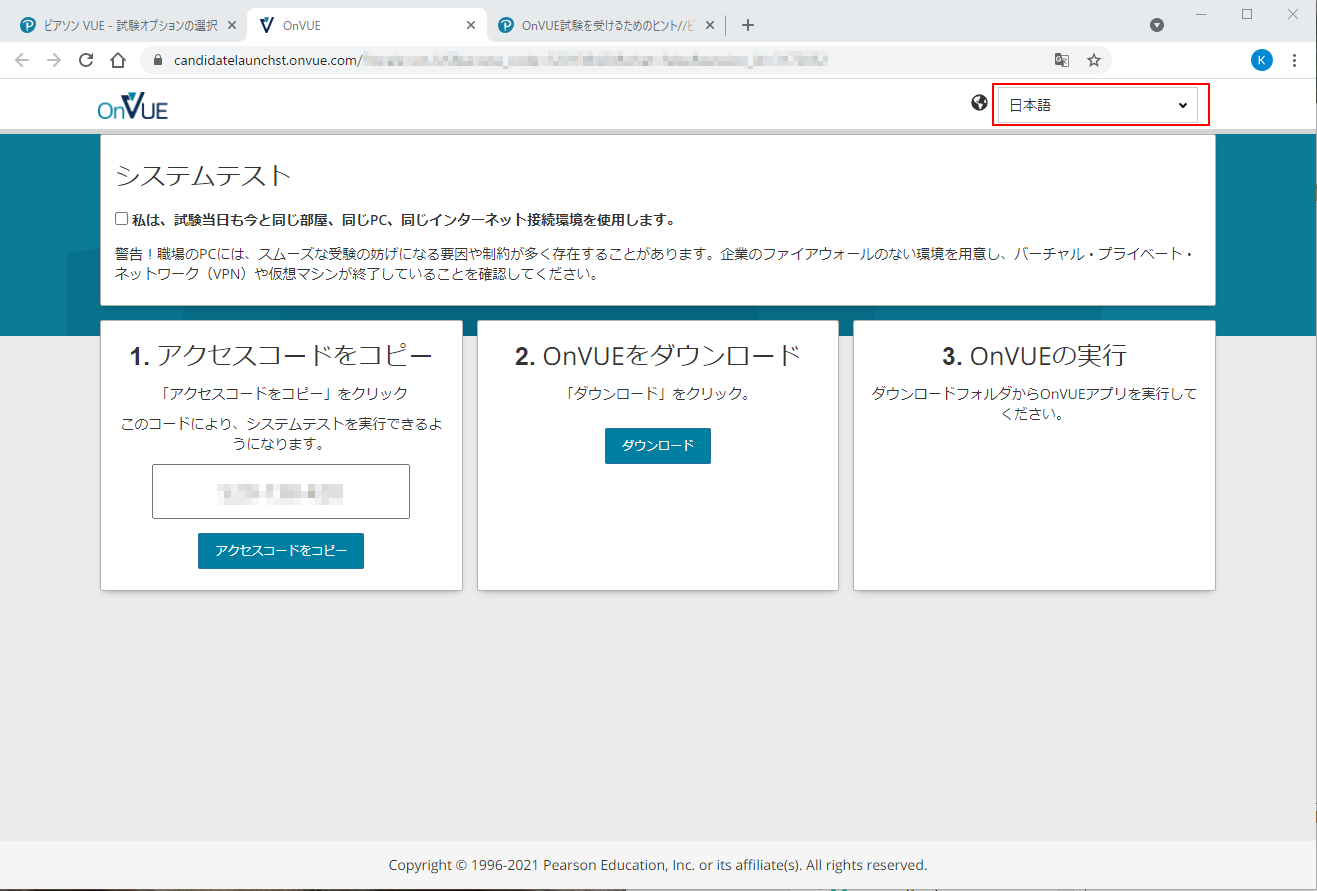Reload the page with refresh icon
Image resolution: width=1317 pixels, height=891 pixels.
[86, 60]
